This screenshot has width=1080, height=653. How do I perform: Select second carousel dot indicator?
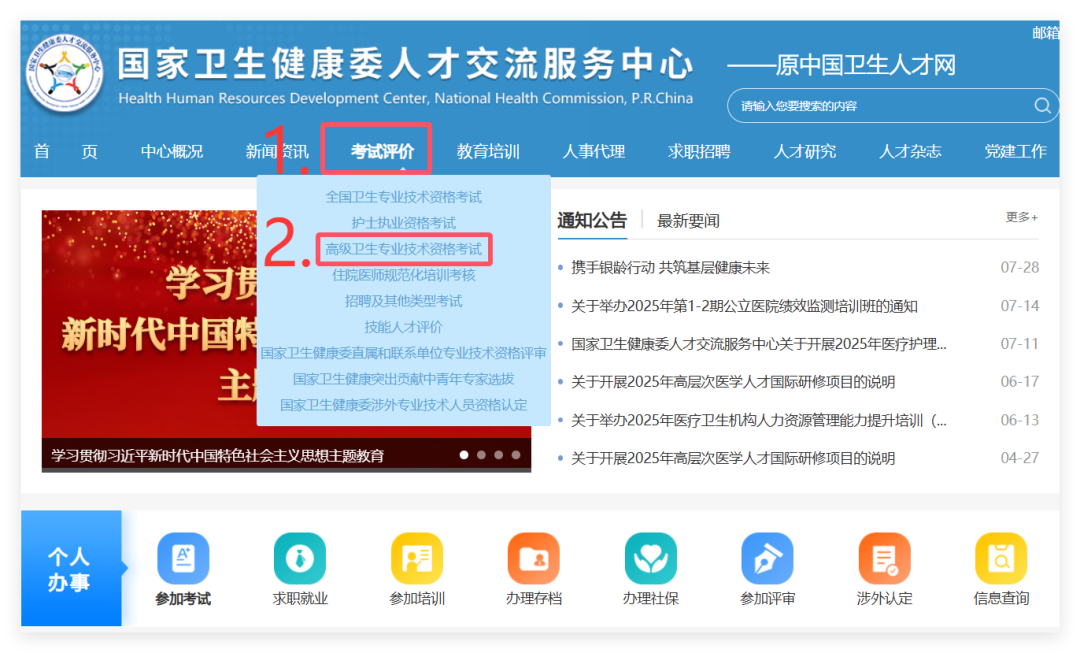pos(481,455)
